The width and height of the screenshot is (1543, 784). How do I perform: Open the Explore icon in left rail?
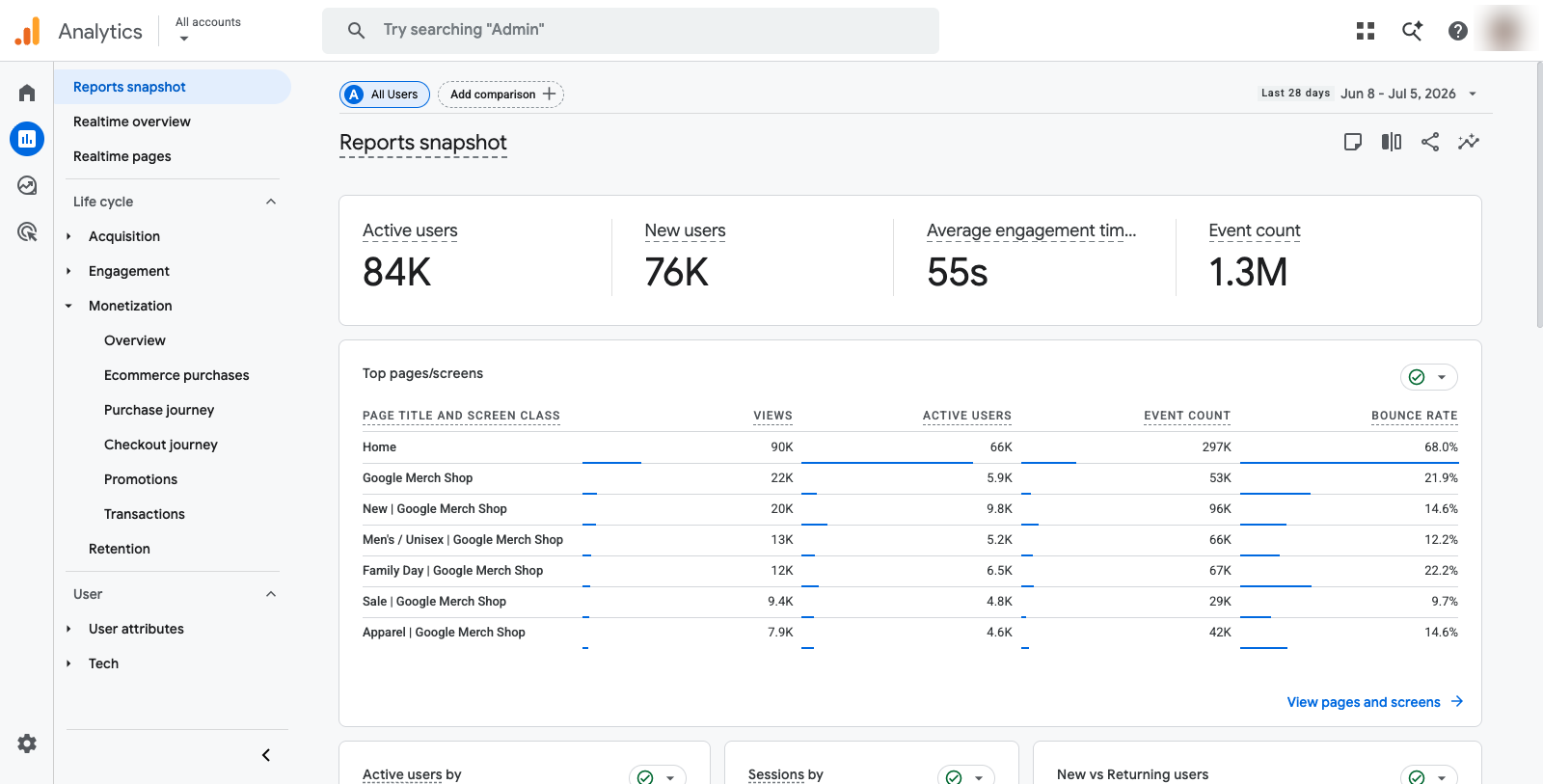coord(27,185)
